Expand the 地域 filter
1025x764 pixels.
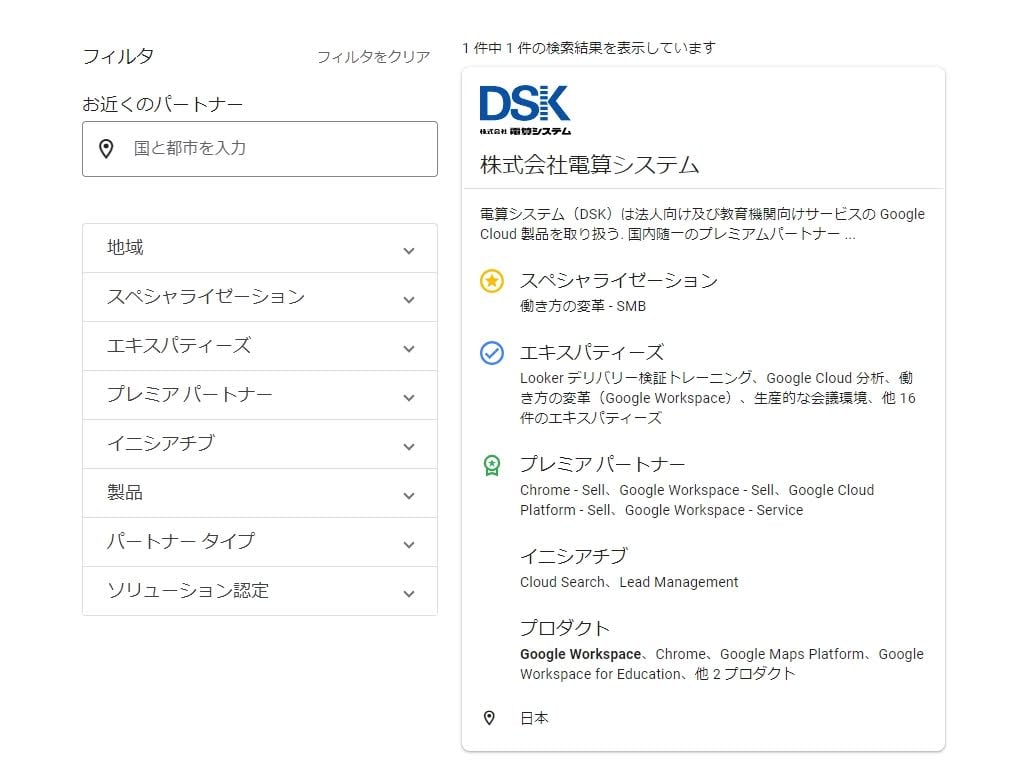tap(260, 248)
